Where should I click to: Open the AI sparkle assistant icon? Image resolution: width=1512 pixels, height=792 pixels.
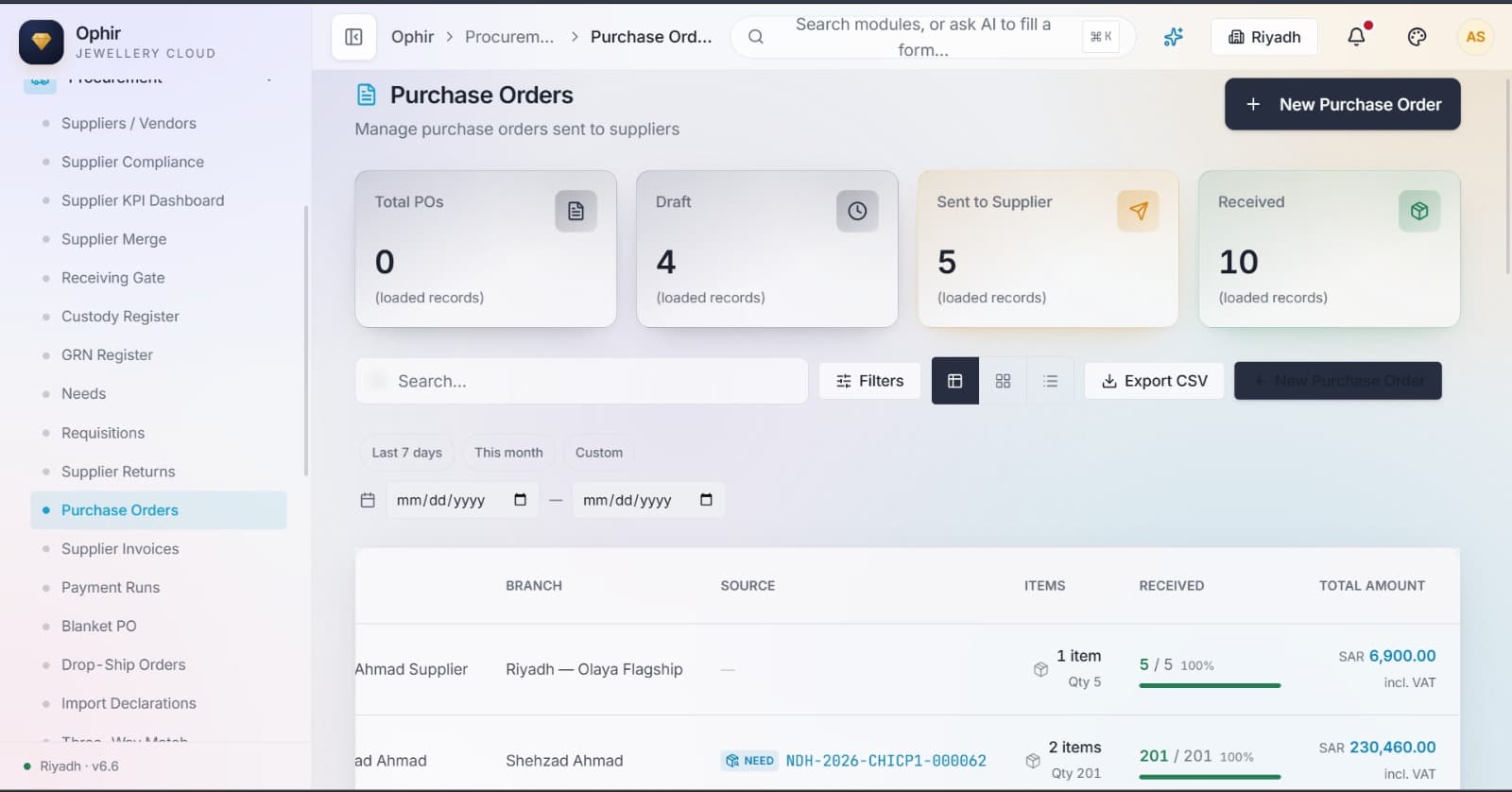1173,37
